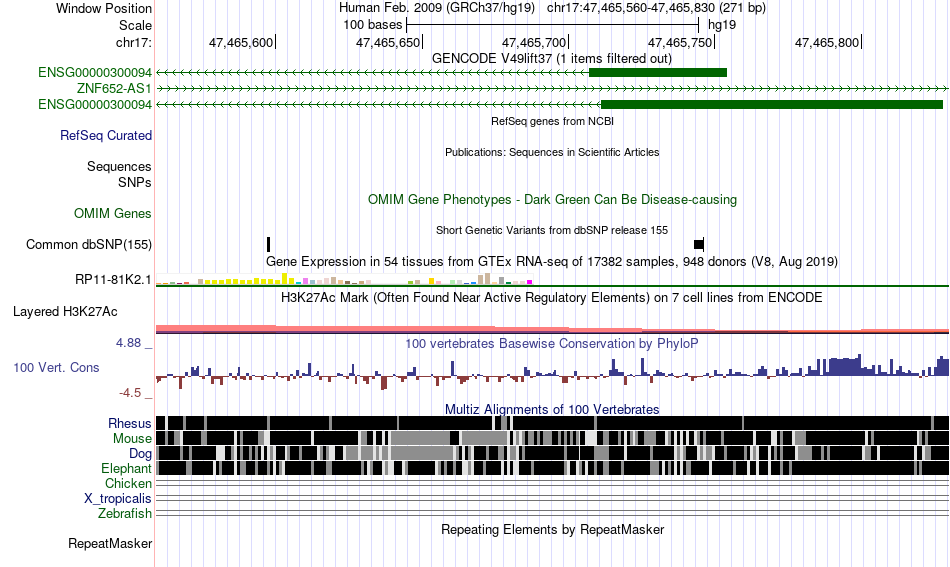Click the chr17: base position label
This screenshot has width=950, height=567.
click(x=133, y=42)
